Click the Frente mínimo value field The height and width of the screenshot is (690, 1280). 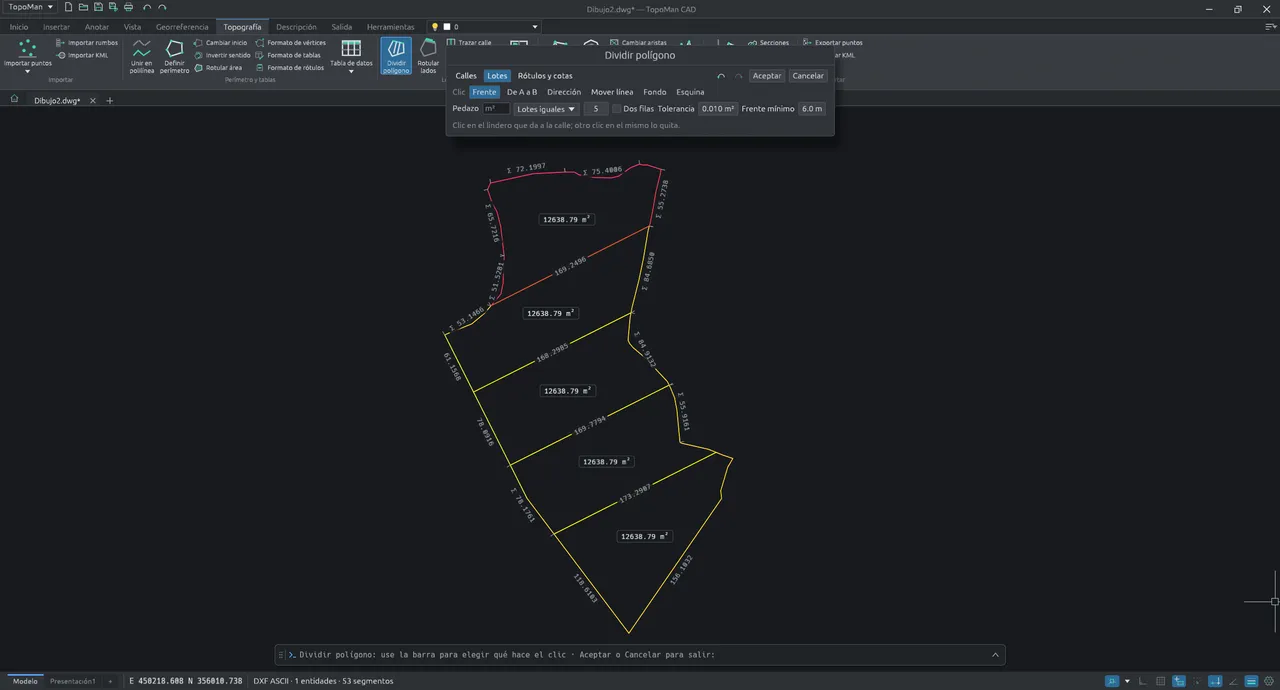pyautogui.click(x=812, y=109)
